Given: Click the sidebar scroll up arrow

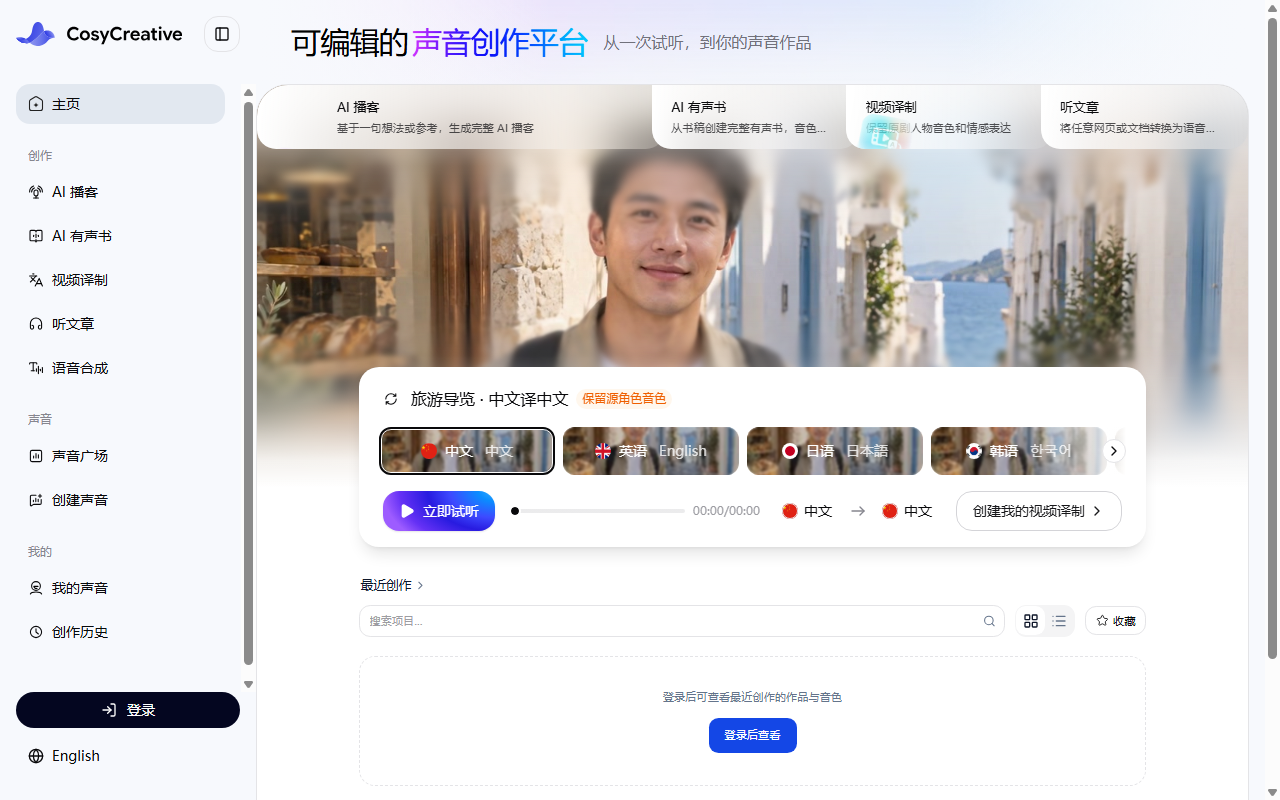Looking at the screenshot, I should [x=249, y=93].
